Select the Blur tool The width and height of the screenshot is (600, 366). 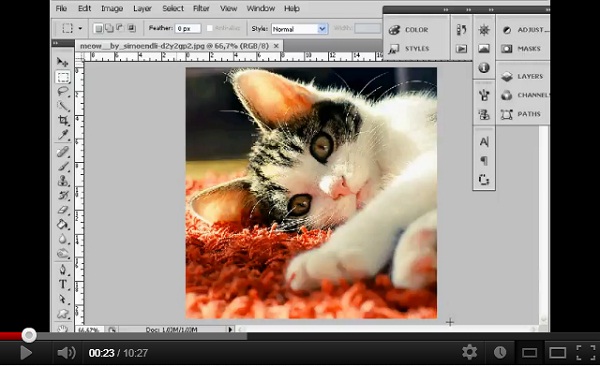pos(63,239)
